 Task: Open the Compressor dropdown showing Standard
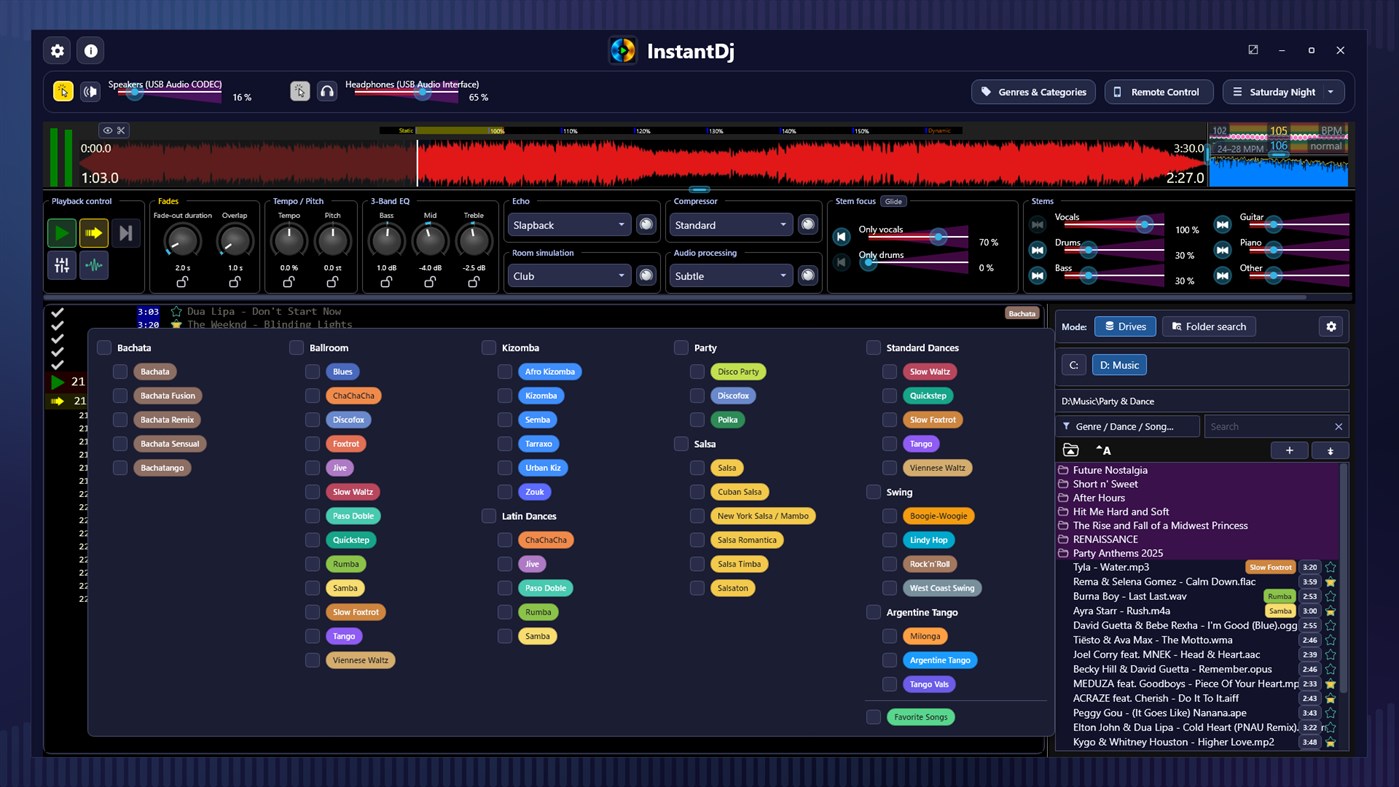(731, 225)
